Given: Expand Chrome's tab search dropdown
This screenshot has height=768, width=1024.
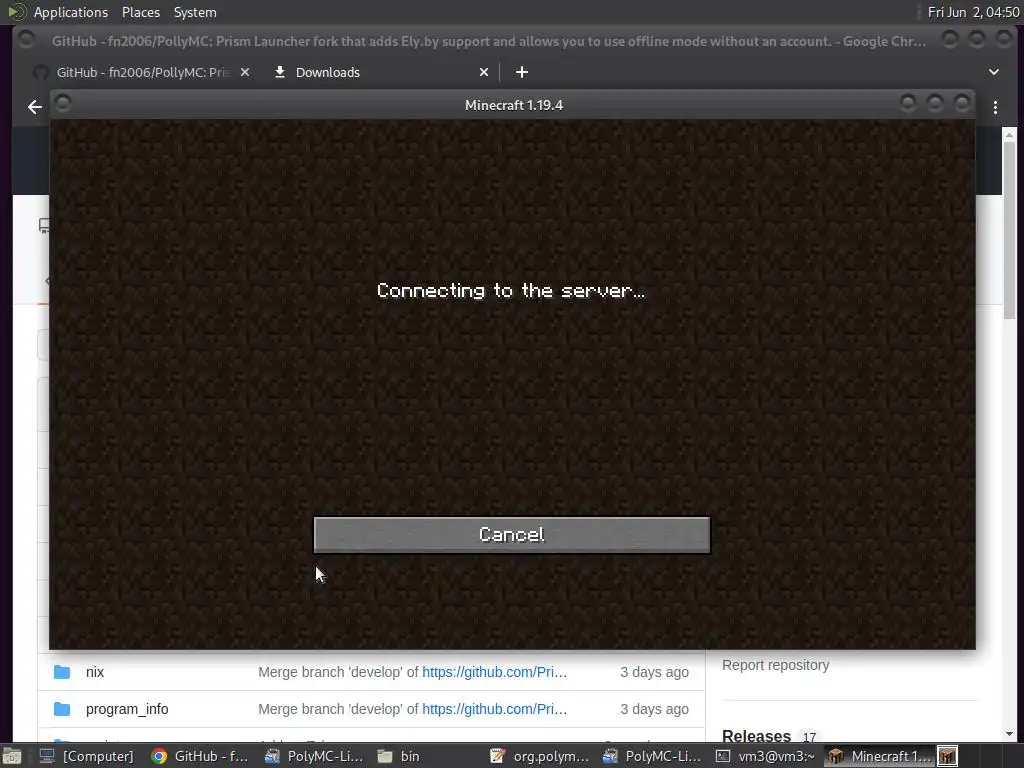Looking at the screenshot, I should click(993, 72).
